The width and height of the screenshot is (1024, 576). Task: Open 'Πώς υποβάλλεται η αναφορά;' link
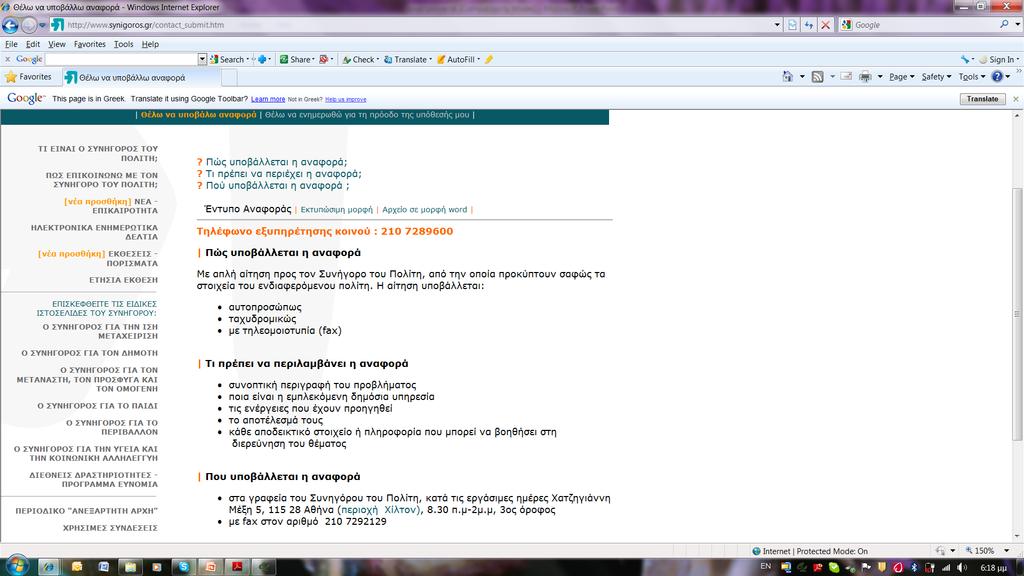coord(276,162)
